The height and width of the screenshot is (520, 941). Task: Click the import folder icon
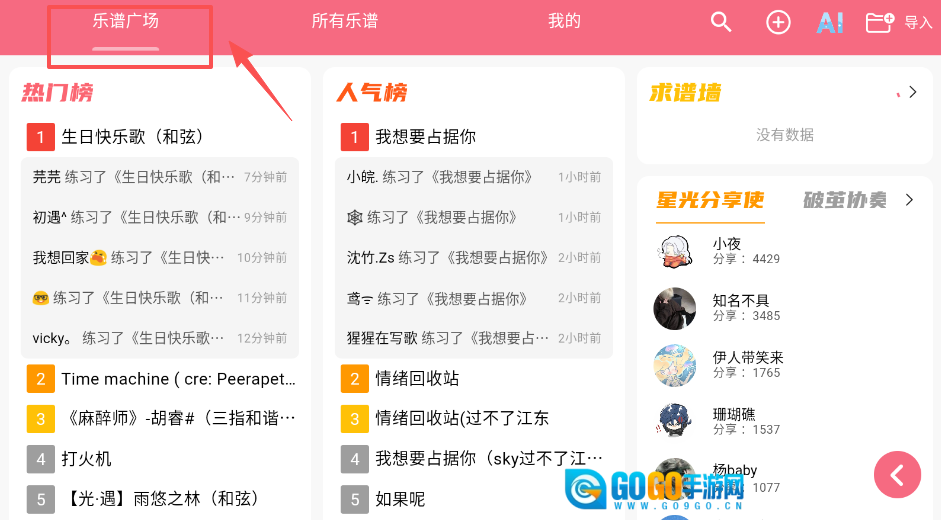click(880, 22)
